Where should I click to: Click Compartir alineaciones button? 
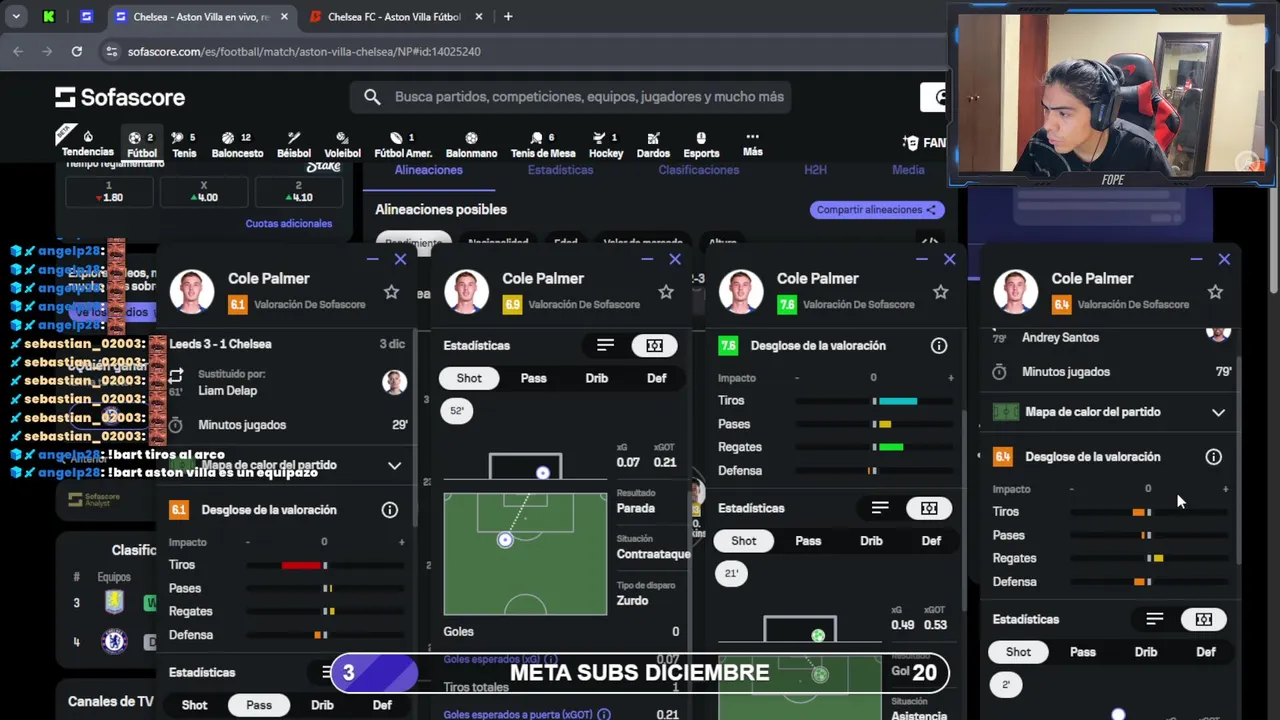pyautogui.click(x=876, y=210)
